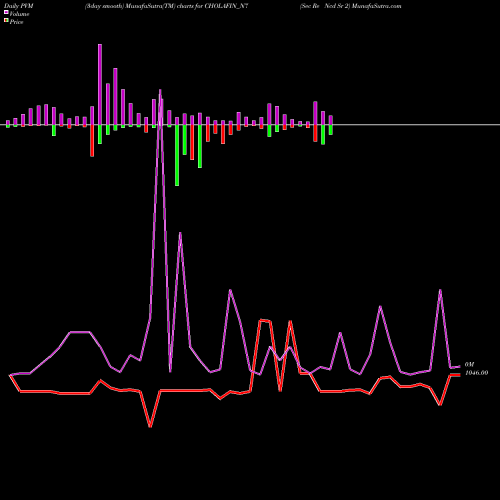Viewport: 500px width, 500px height.
Task: Click the Volume legend color swatch
Action: pos(6,13)
